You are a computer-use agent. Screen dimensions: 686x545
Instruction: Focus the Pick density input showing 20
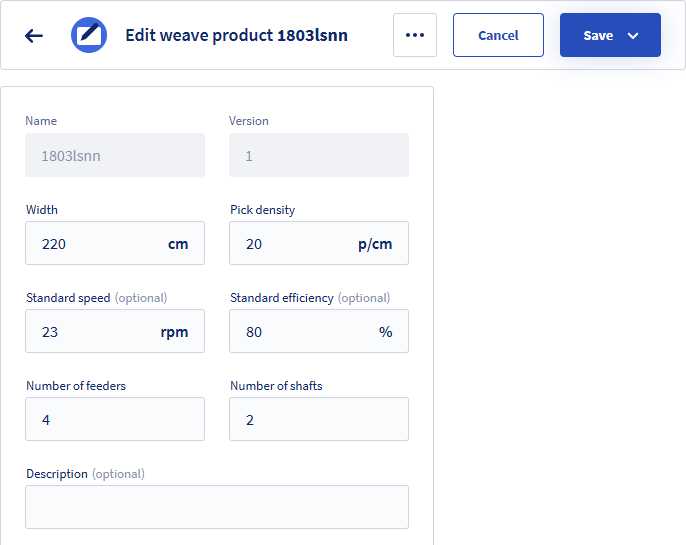[319, 243]
